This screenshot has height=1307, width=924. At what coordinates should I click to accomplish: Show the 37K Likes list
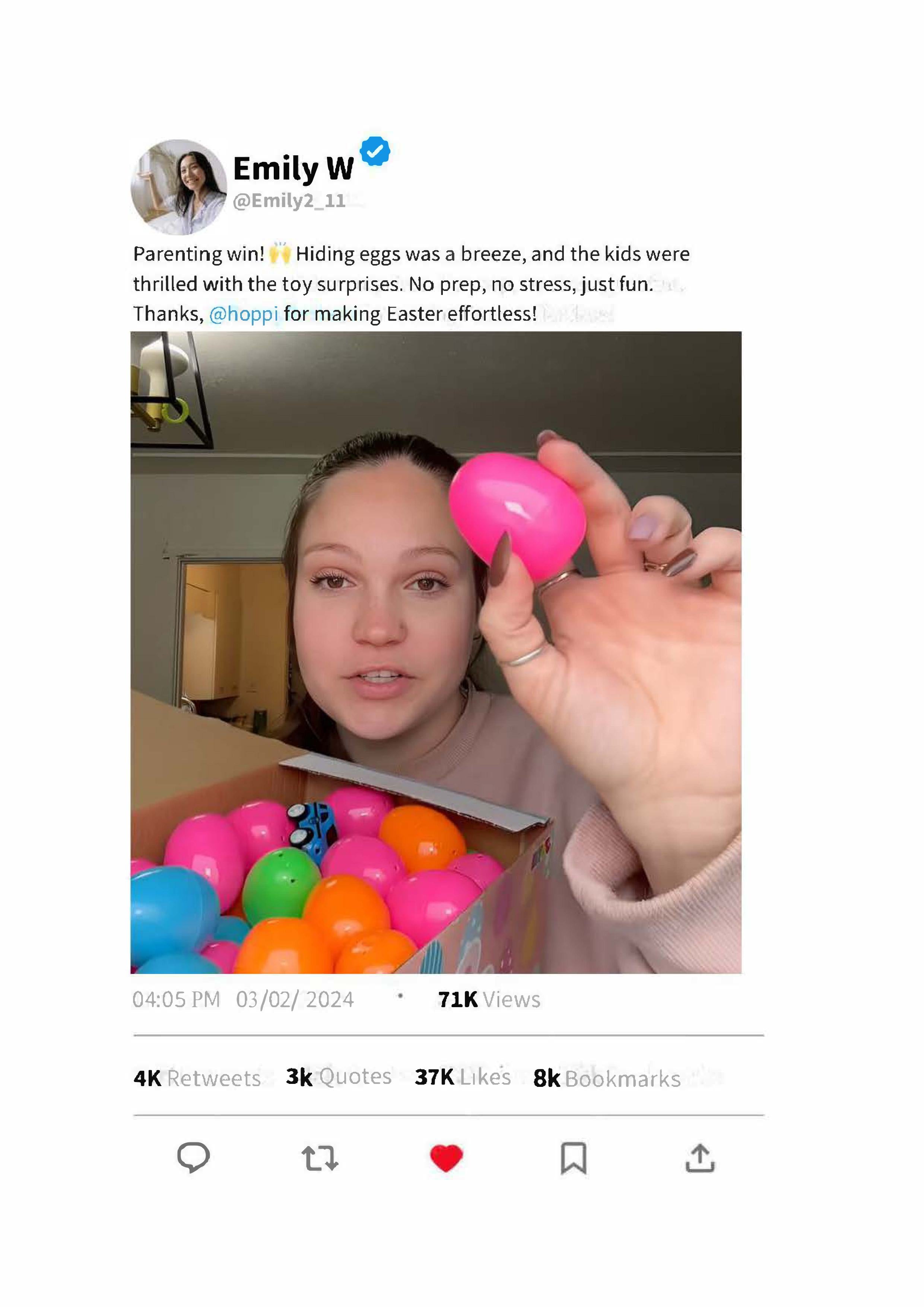point(463,1076)
